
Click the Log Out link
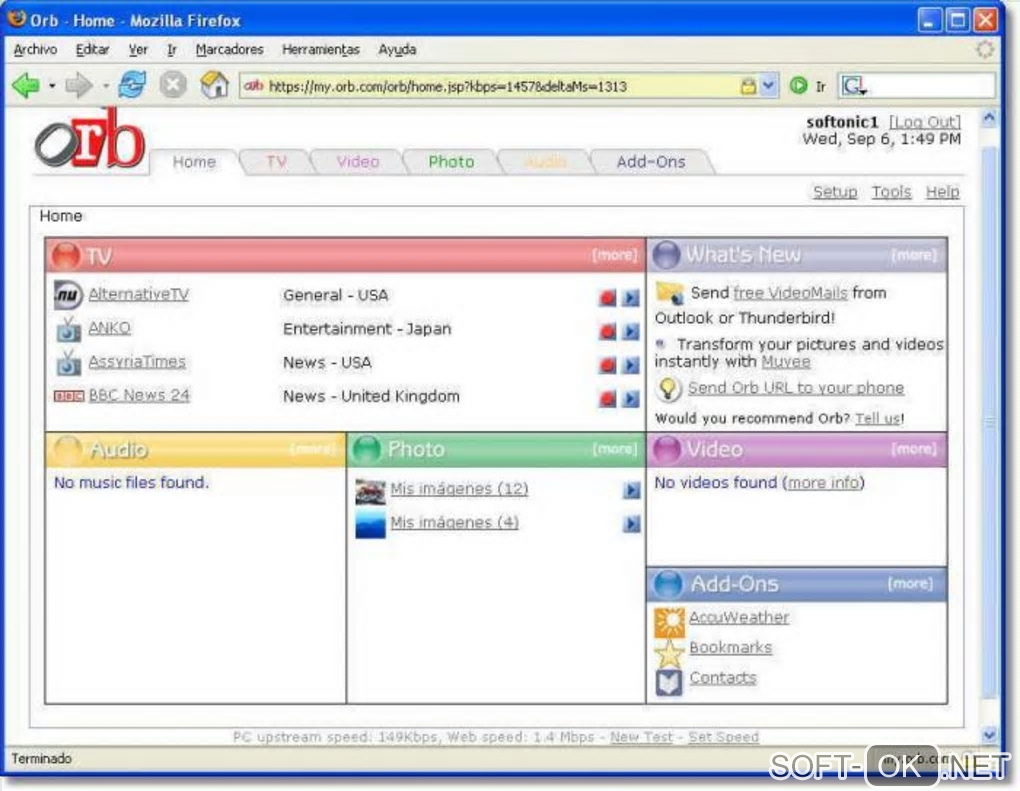pos(924,122)
